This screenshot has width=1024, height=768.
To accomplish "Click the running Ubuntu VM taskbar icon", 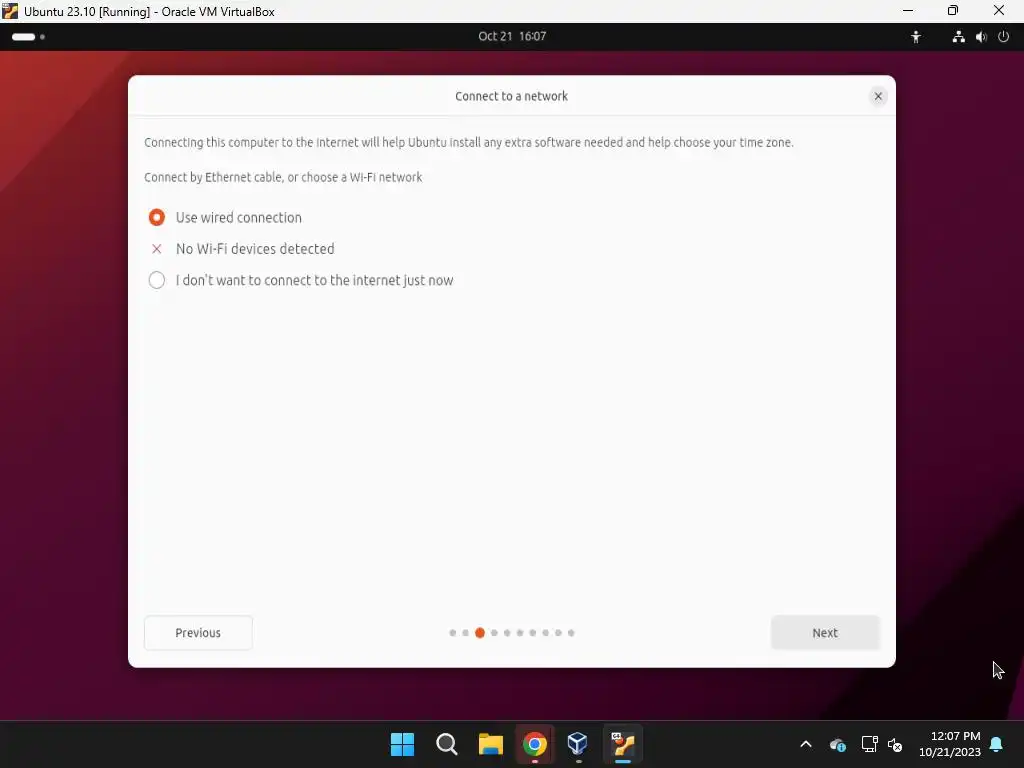I will click(622, 744).
